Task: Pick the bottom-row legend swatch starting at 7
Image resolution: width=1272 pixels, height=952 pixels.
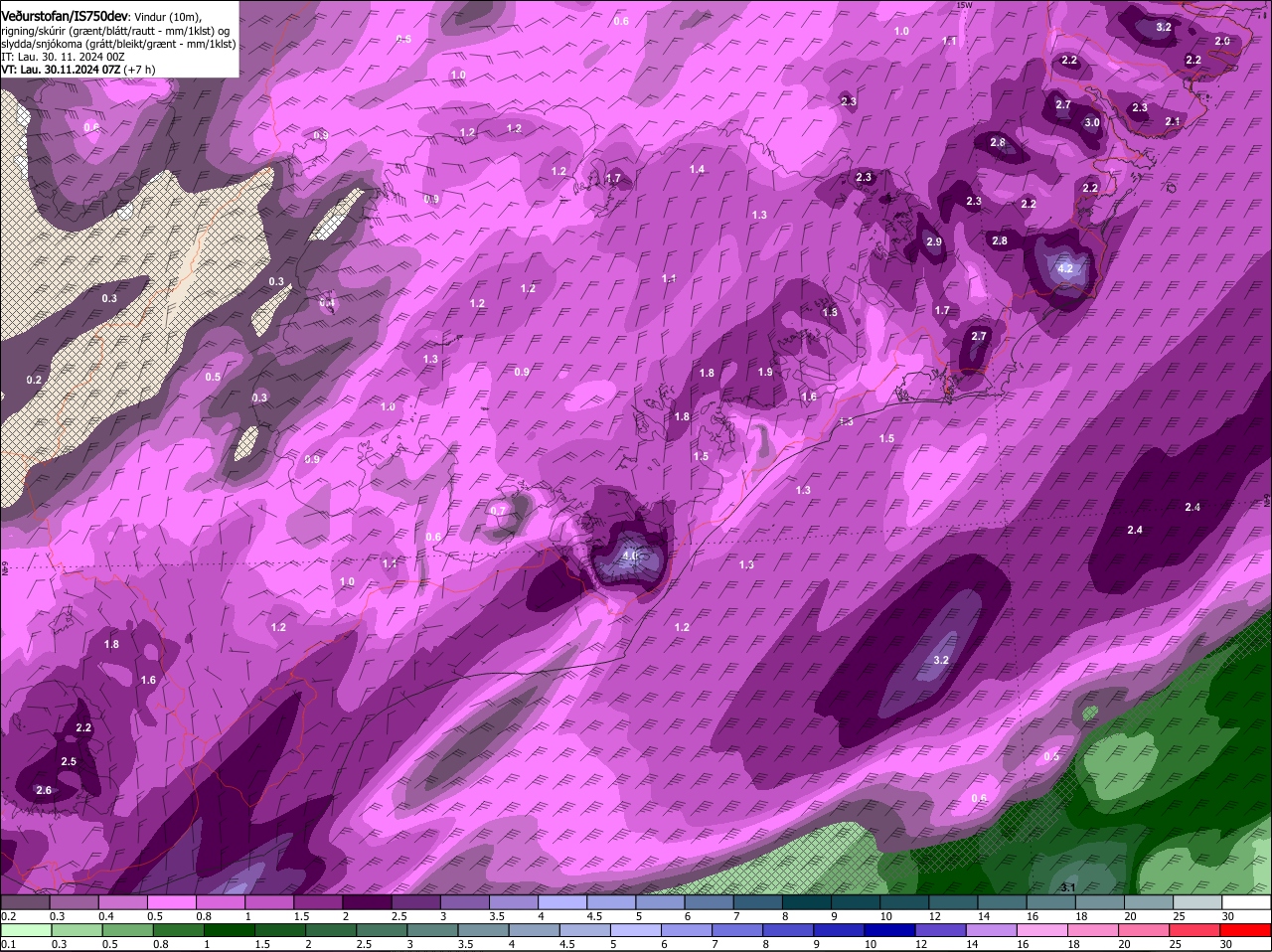Action: tap(739, 931)
